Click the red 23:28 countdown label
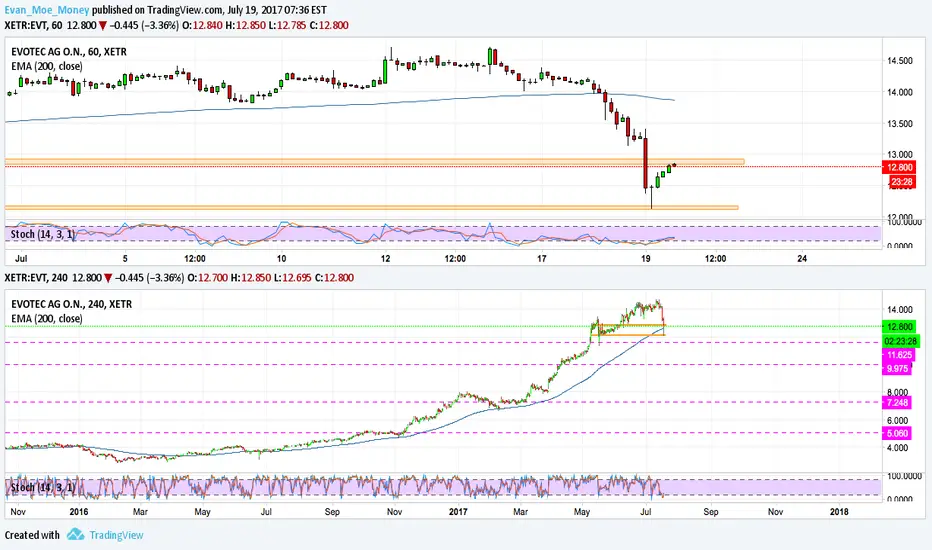 pyautogui.click(x=902, y=181)
